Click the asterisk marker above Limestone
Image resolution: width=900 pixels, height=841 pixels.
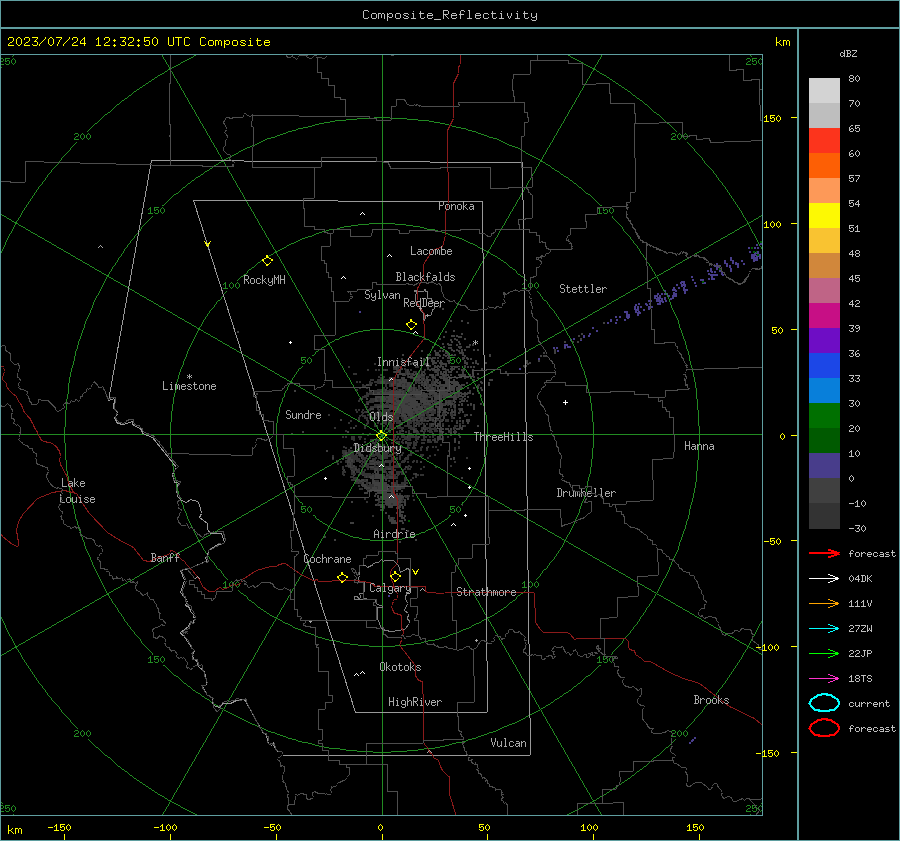coord(189,377)
